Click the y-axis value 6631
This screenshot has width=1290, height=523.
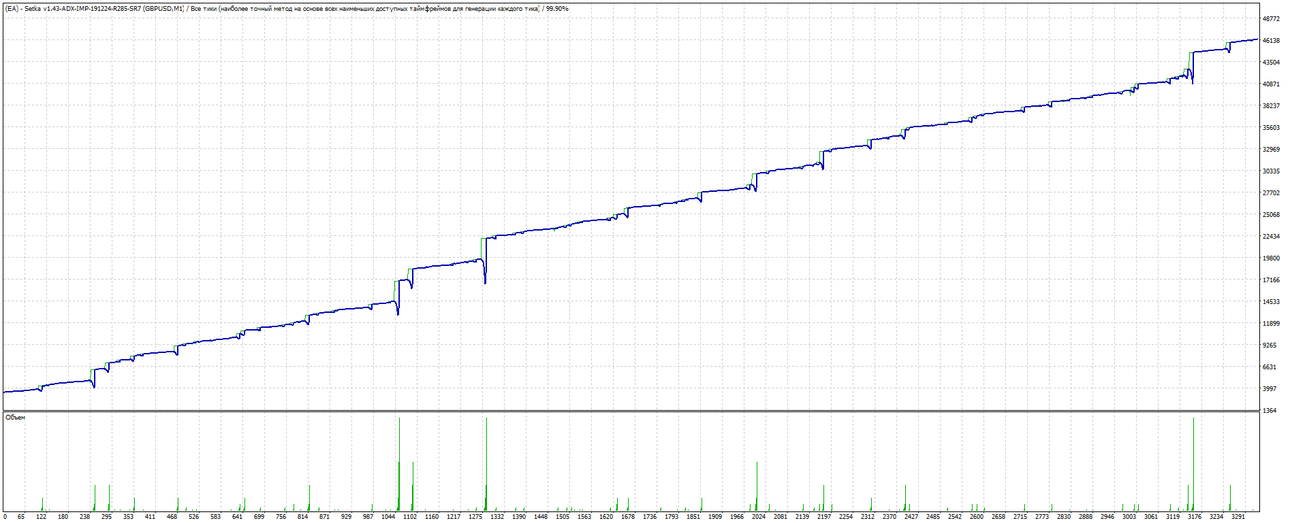[x=1270, y=367]
